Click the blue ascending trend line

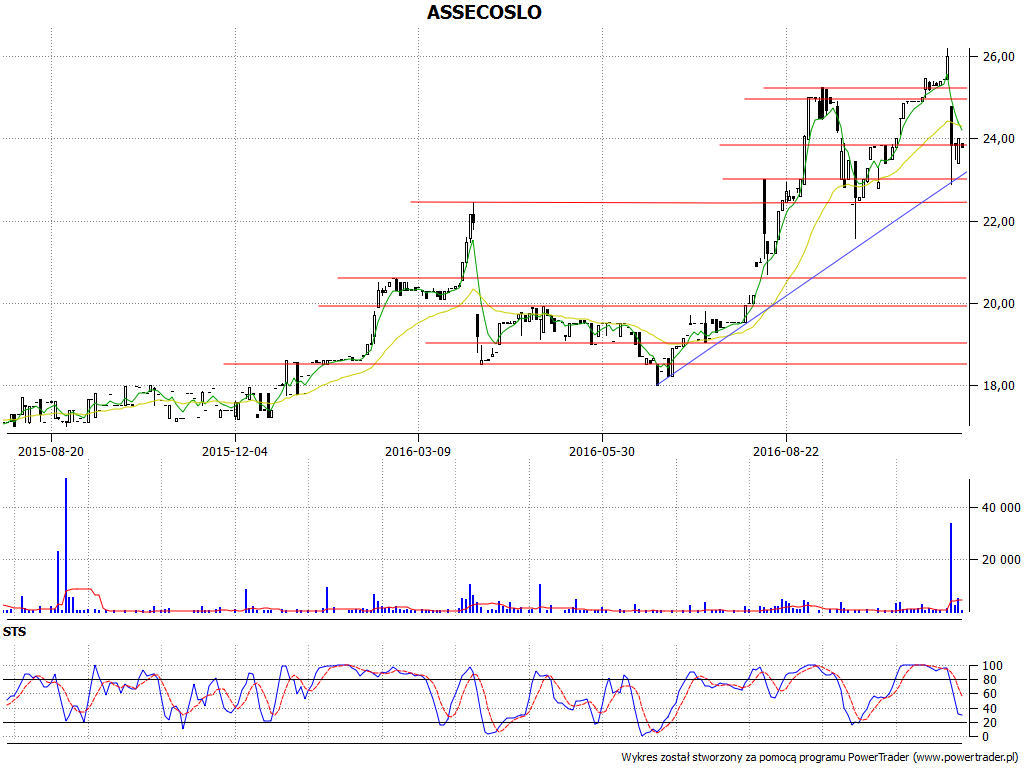coord(810,276)
